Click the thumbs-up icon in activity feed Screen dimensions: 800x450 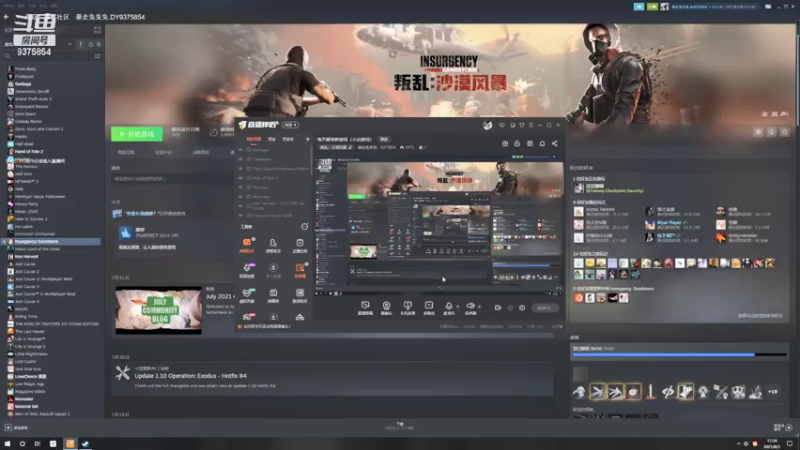(x=126, y=233)
